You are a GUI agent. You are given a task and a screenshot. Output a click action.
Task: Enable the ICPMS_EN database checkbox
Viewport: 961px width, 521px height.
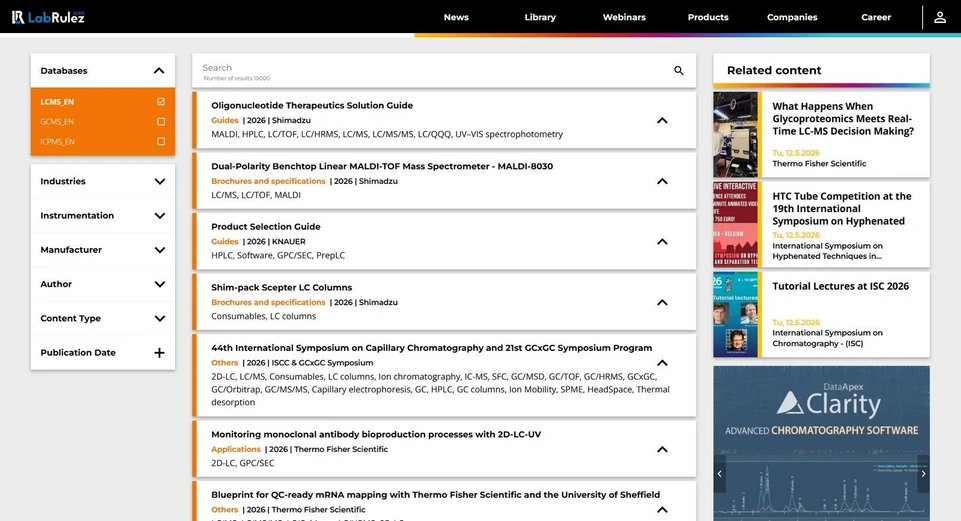(161, 141)
